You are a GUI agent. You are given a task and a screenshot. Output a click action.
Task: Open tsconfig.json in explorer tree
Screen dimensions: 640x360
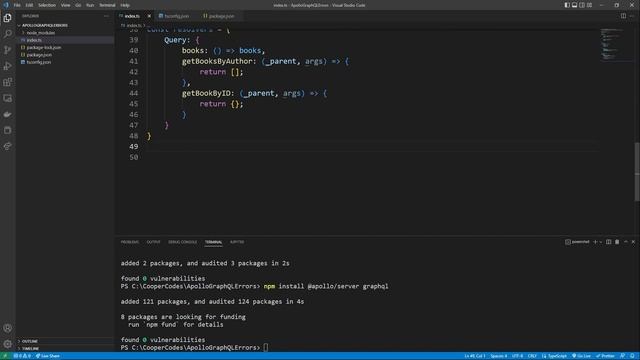click(39, 62)
